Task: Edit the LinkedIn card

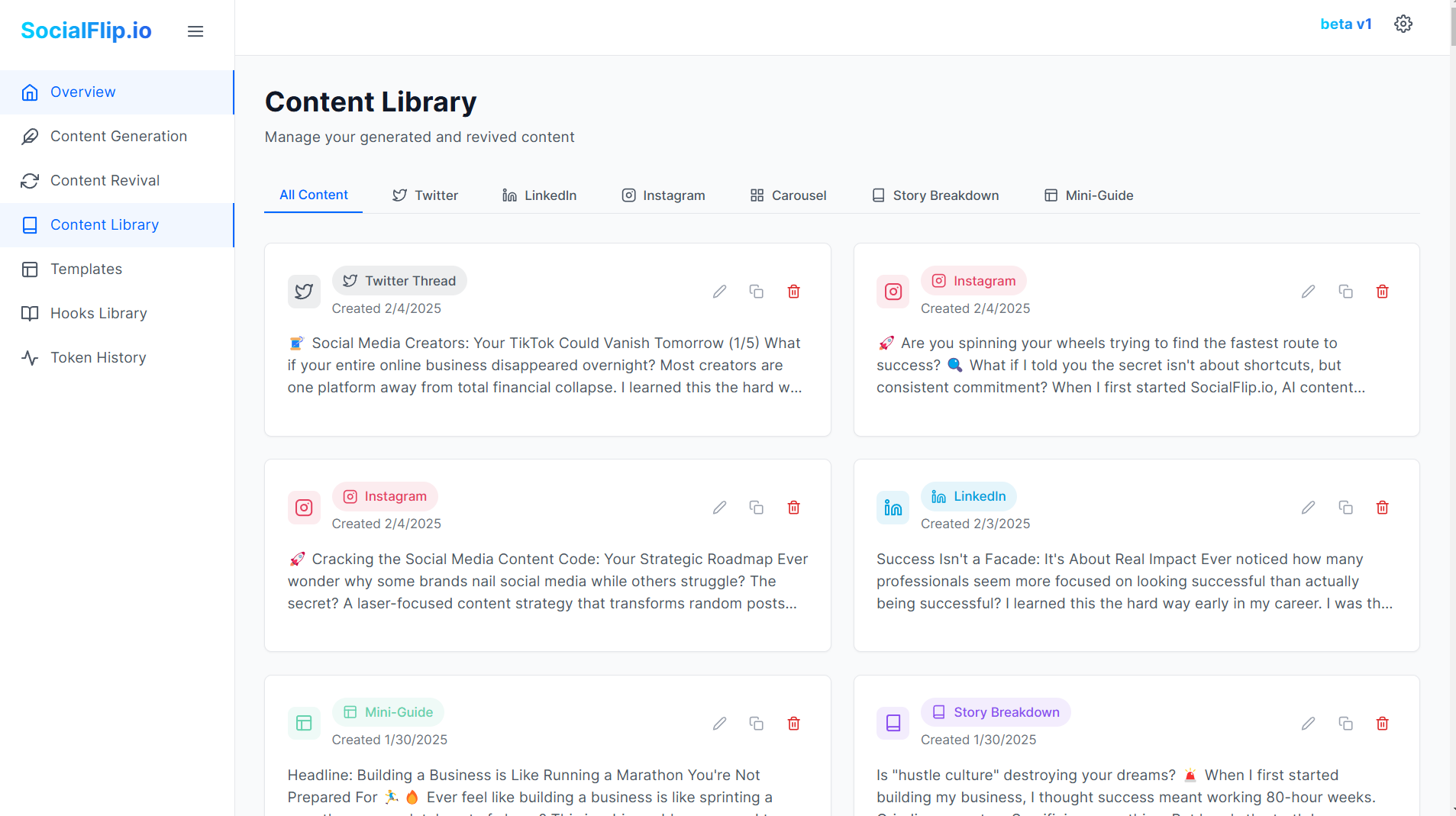Action: pos(1309,508)
